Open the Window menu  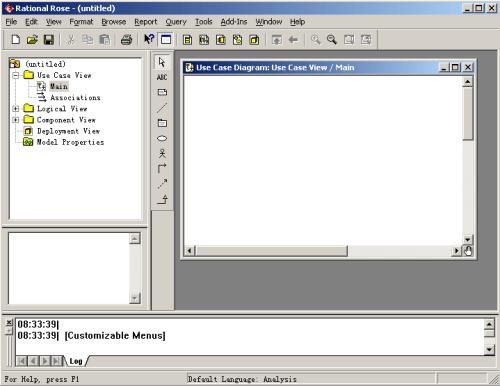click(269, 22)
